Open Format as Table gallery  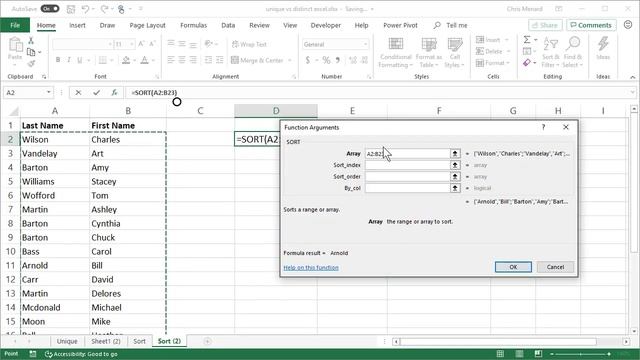[x=429, y=53]
